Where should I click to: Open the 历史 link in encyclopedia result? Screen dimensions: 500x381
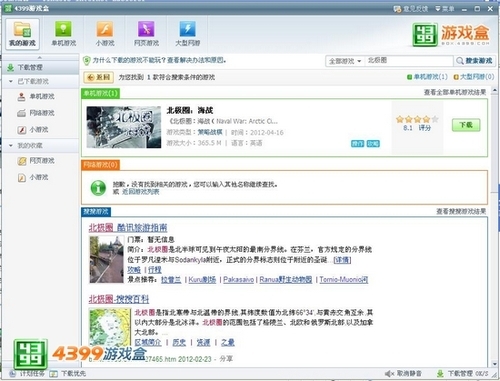[179, 342]
